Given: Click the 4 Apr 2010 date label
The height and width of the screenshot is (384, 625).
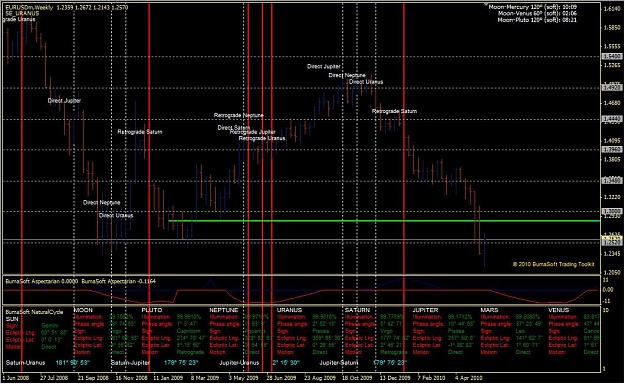Looking at the screenshot, I should pos(469,378).
